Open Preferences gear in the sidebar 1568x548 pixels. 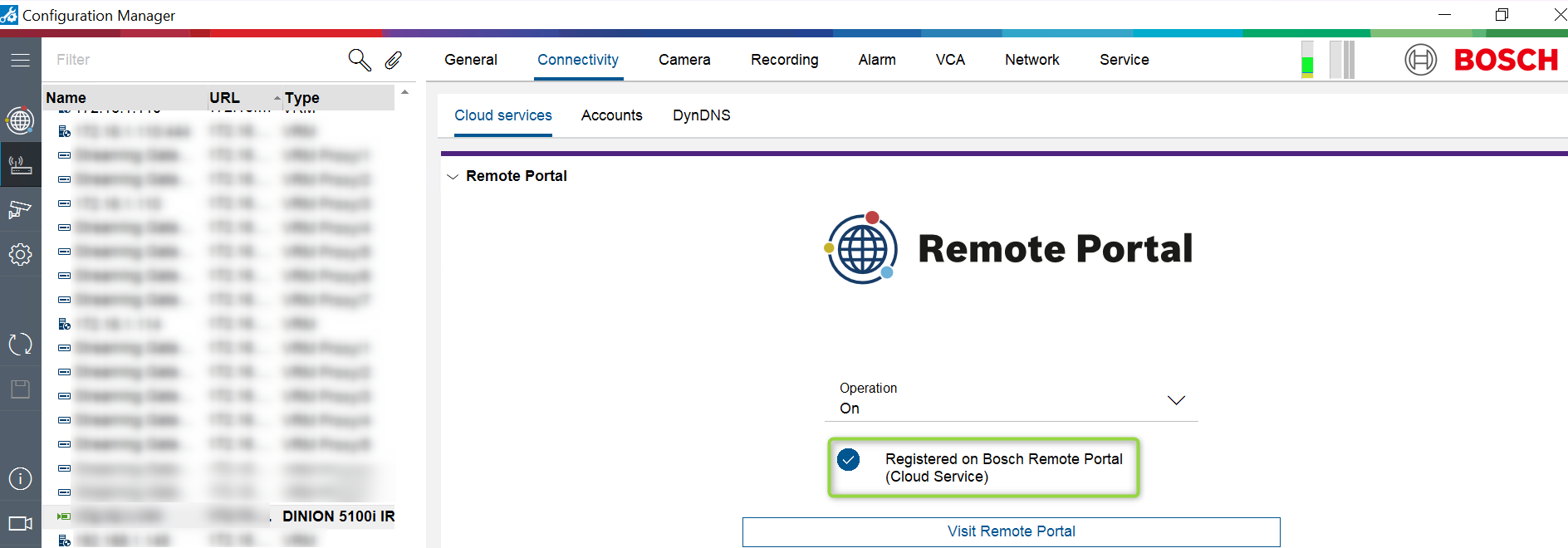20,254
